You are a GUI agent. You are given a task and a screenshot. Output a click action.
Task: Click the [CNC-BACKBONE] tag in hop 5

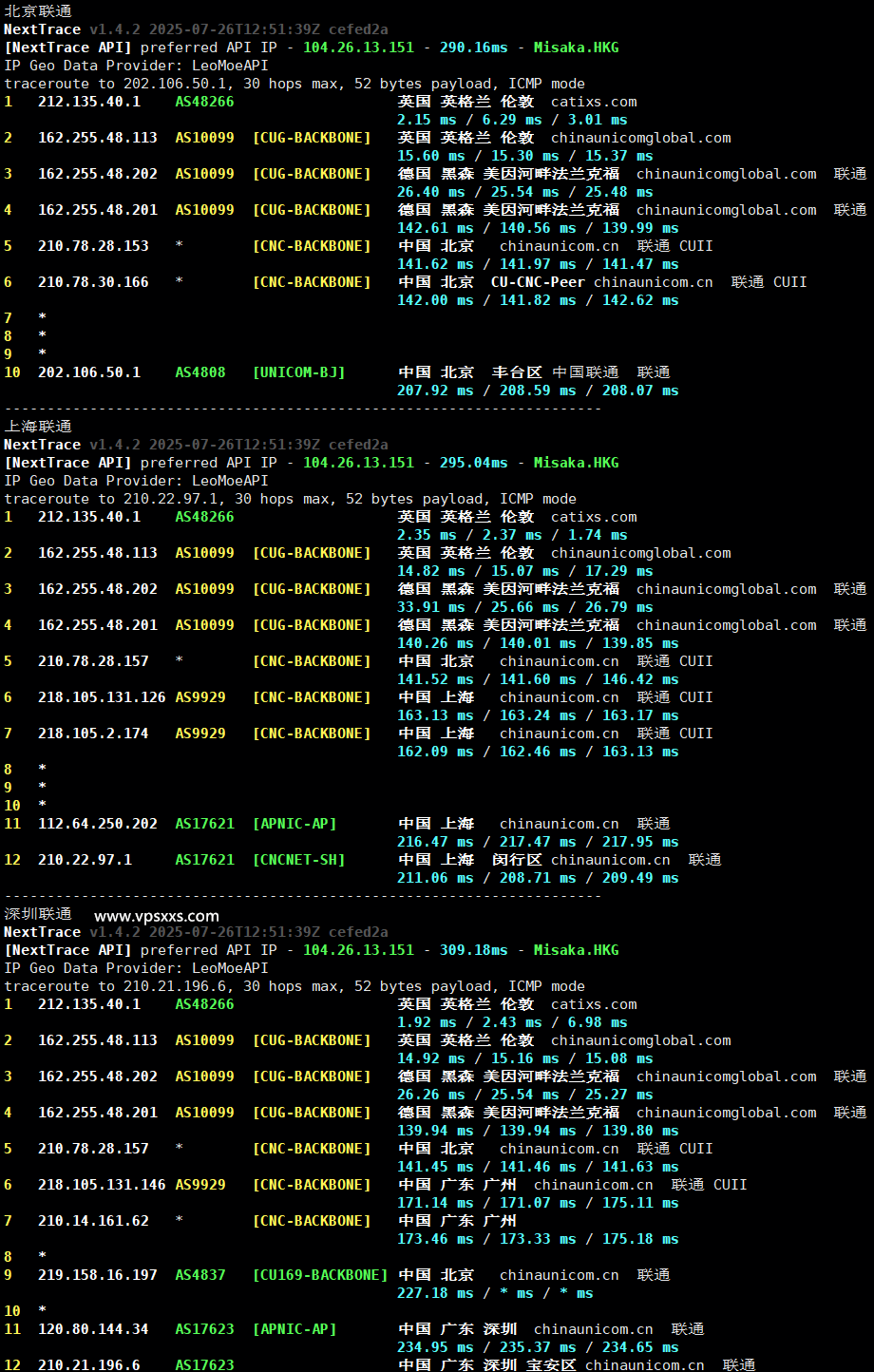click(x=313, y=245)
